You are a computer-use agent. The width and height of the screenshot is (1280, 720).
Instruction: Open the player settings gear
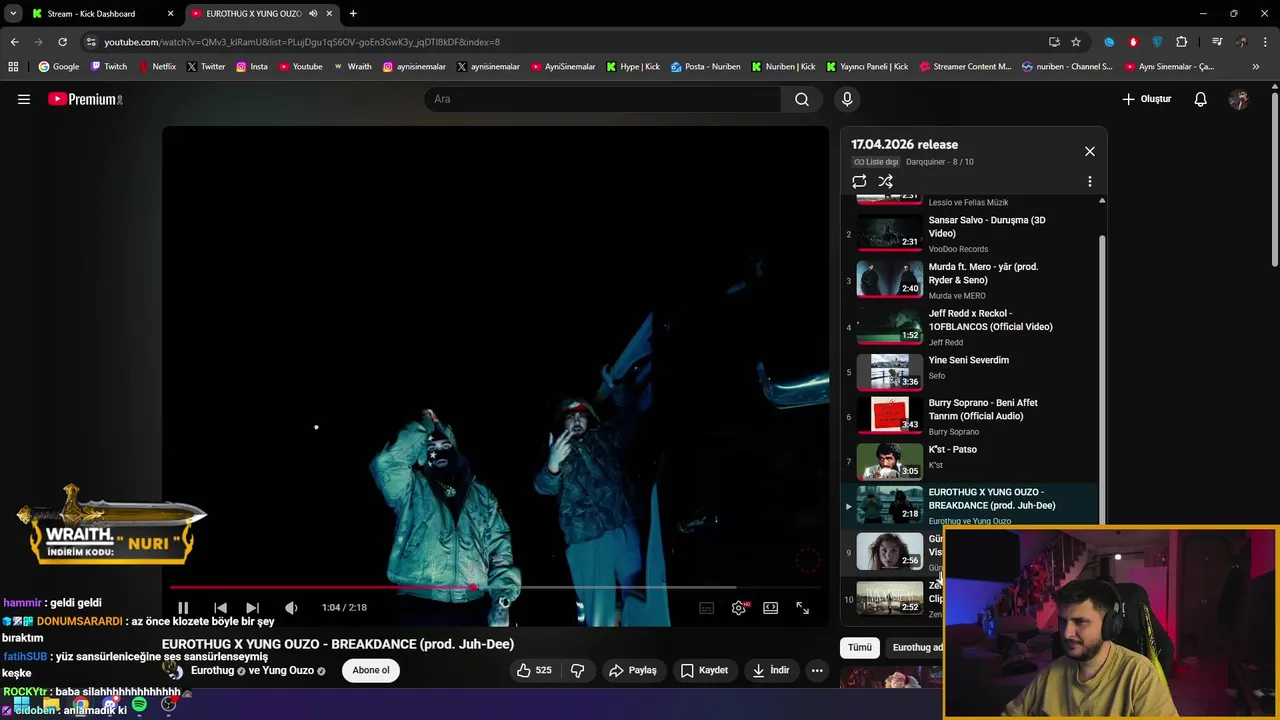[738, 608]
